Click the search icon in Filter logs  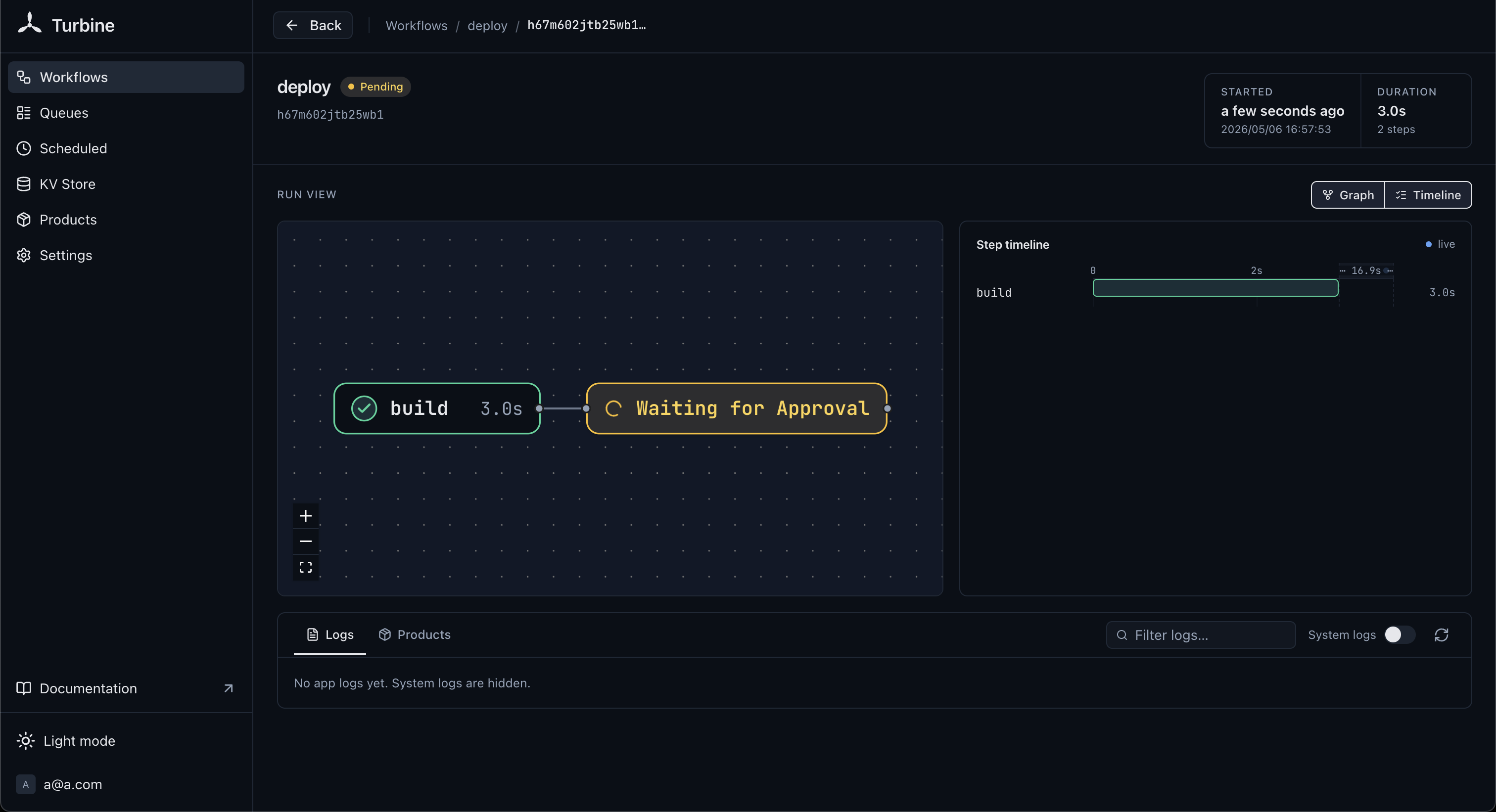pyautogui.click(x=1122, y=635)
